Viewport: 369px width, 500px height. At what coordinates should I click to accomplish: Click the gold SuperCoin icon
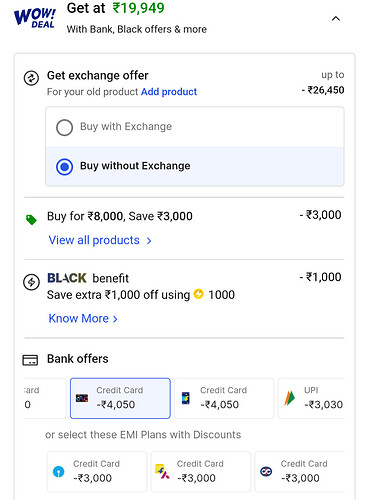[198, 294]
